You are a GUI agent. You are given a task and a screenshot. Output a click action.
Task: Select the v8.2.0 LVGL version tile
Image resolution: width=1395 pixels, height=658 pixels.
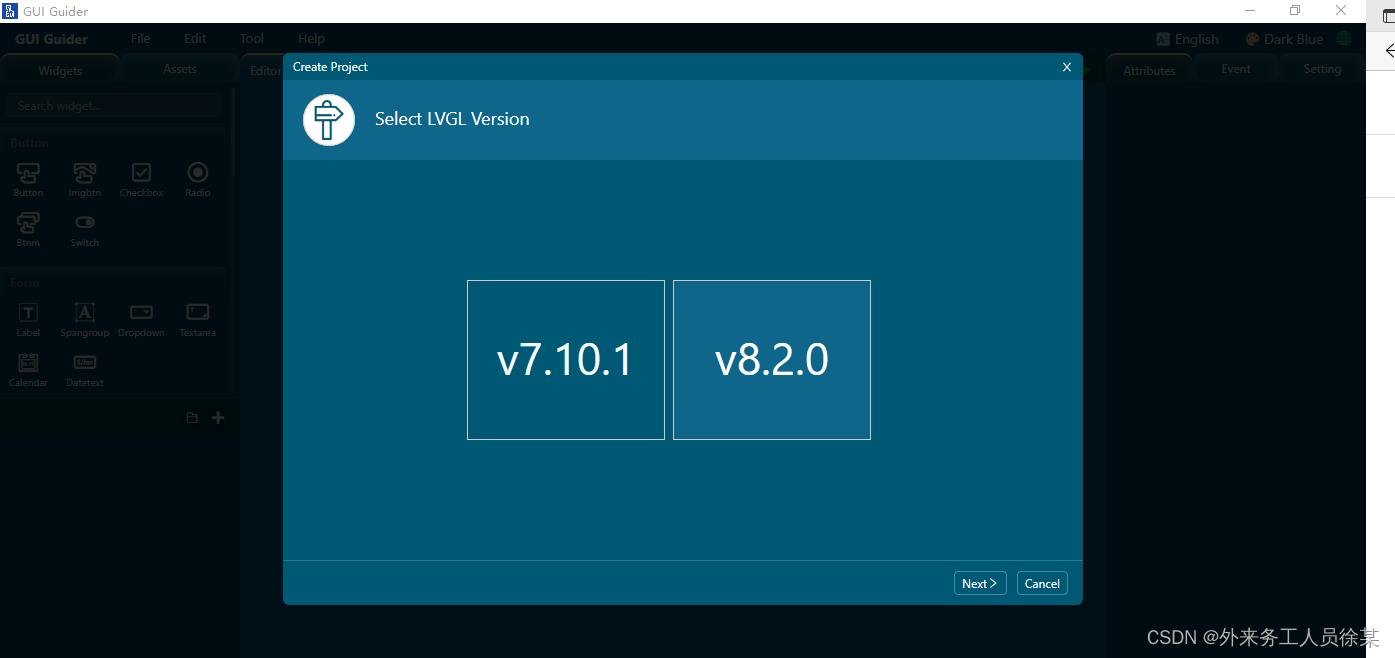pos(772,360)
